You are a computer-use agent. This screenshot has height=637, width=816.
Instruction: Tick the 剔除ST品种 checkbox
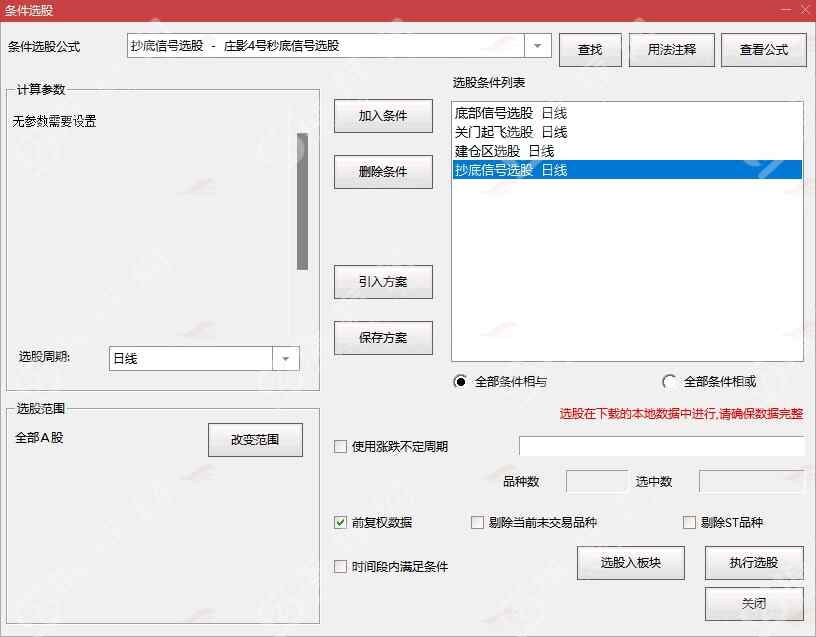tap(689, 522)
